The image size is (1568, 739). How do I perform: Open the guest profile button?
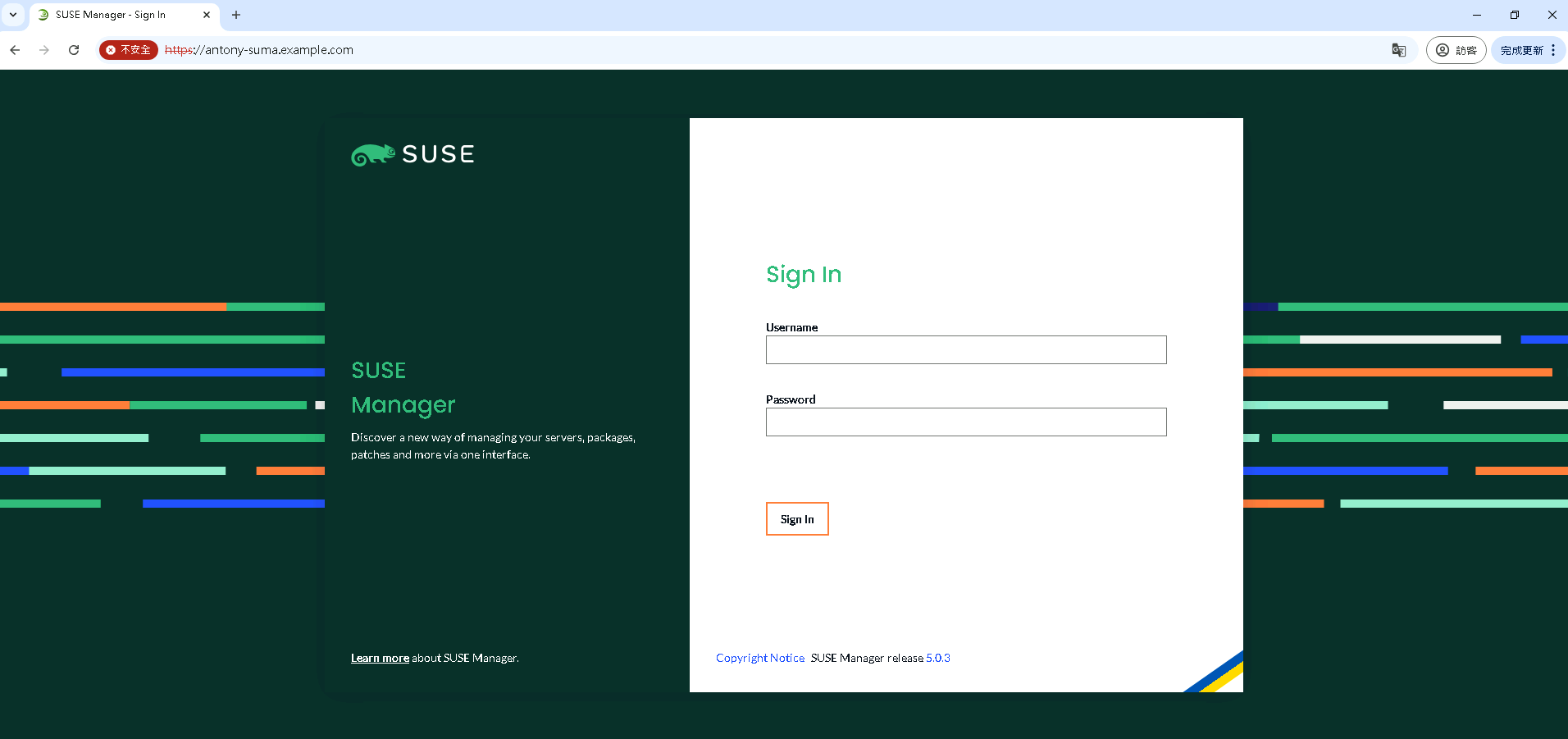click(1456, 50)
